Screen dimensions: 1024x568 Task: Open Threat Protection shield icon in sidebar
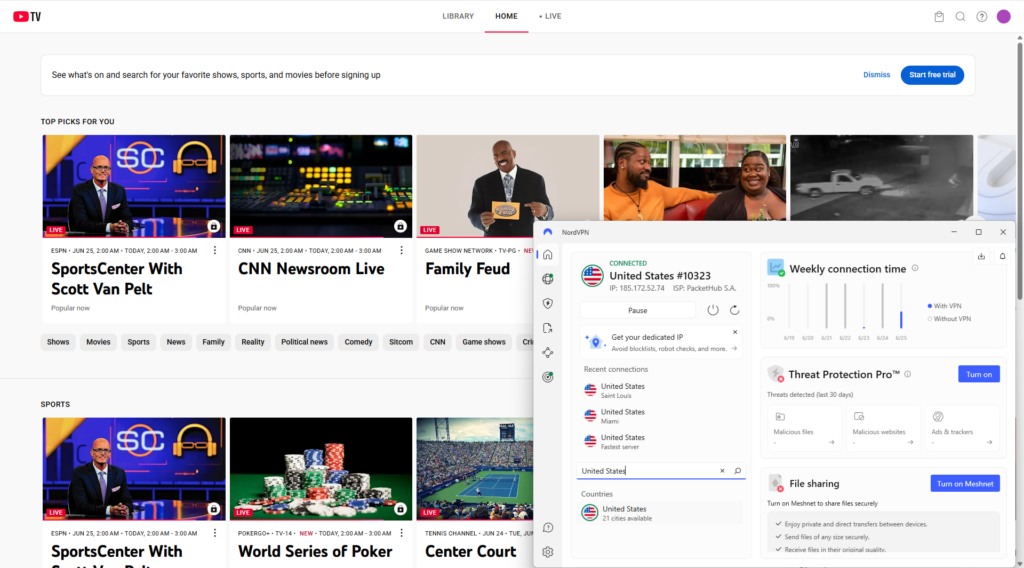point(548,304)
